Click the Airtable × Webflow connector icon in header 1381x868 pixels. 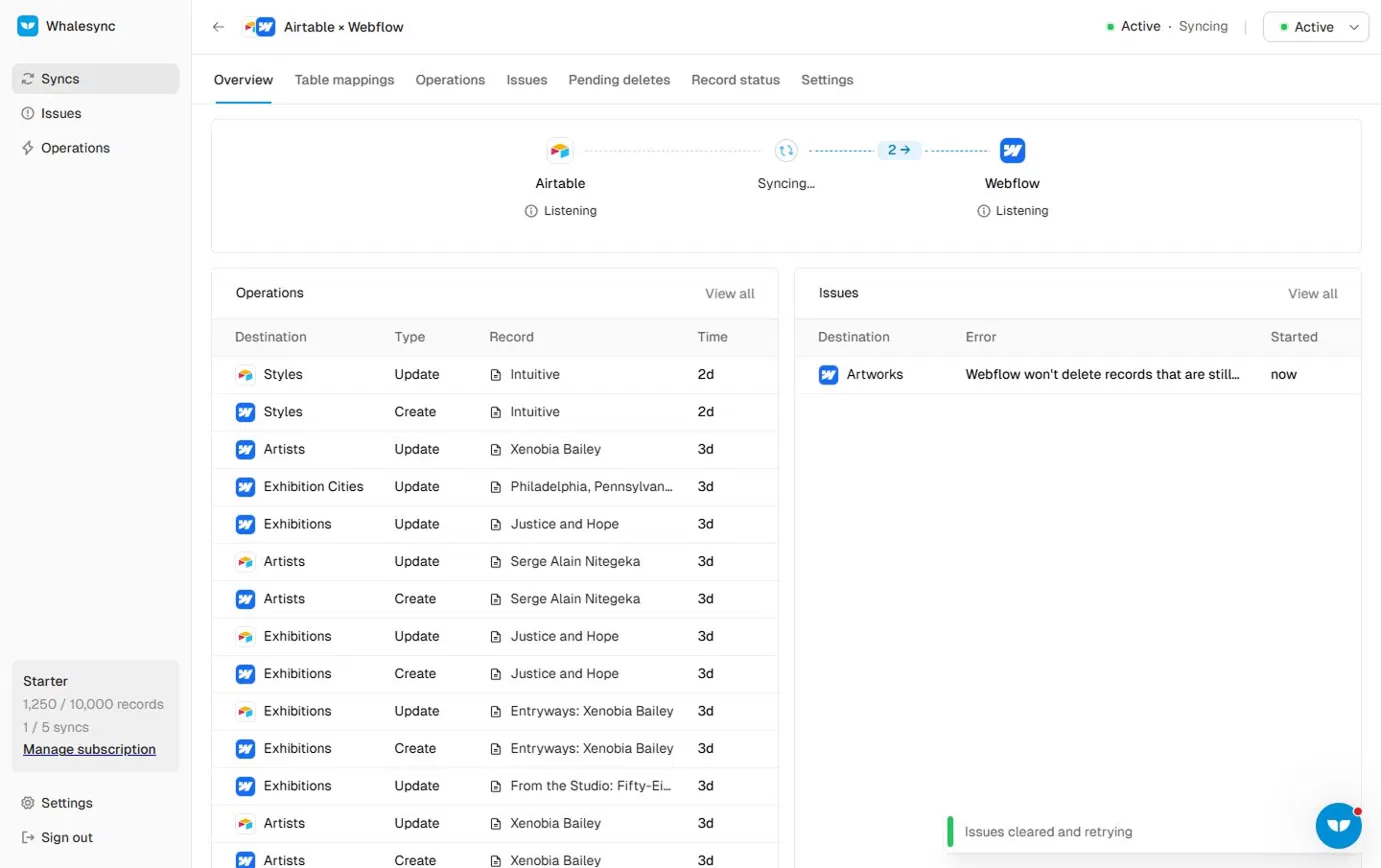[260, 27]
